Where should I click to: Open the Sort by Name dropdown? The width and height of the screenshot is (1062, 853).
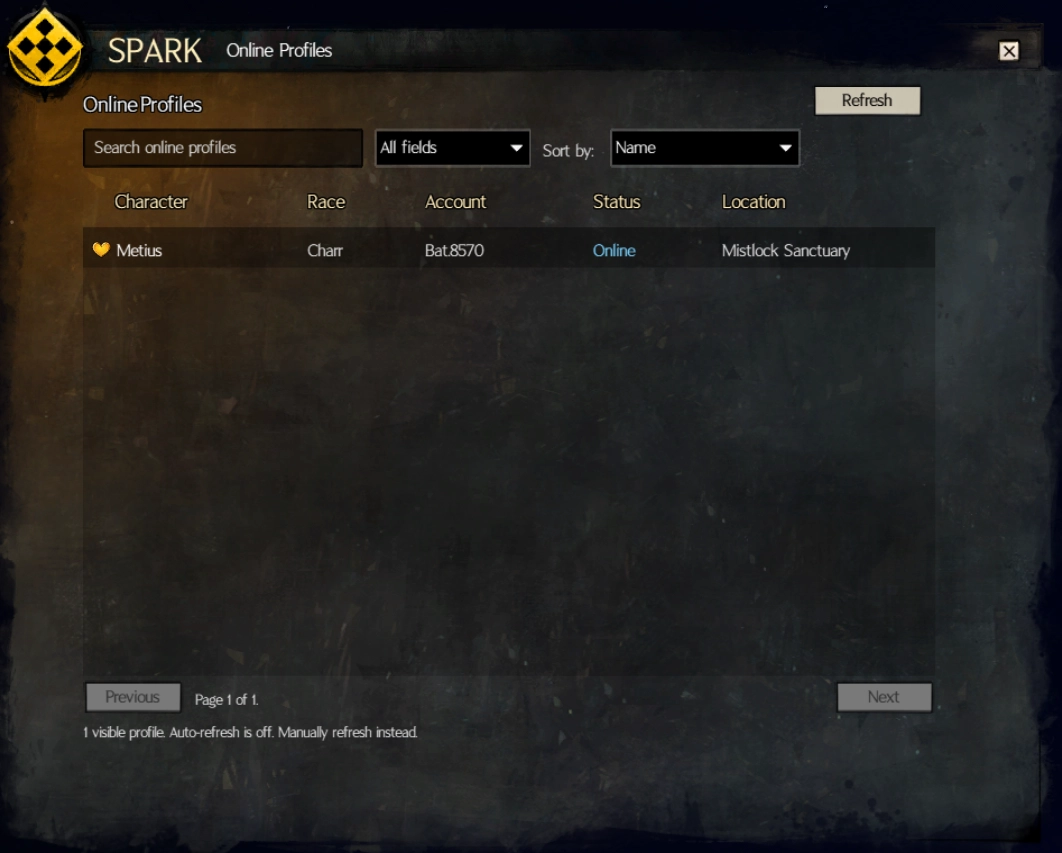704,148
